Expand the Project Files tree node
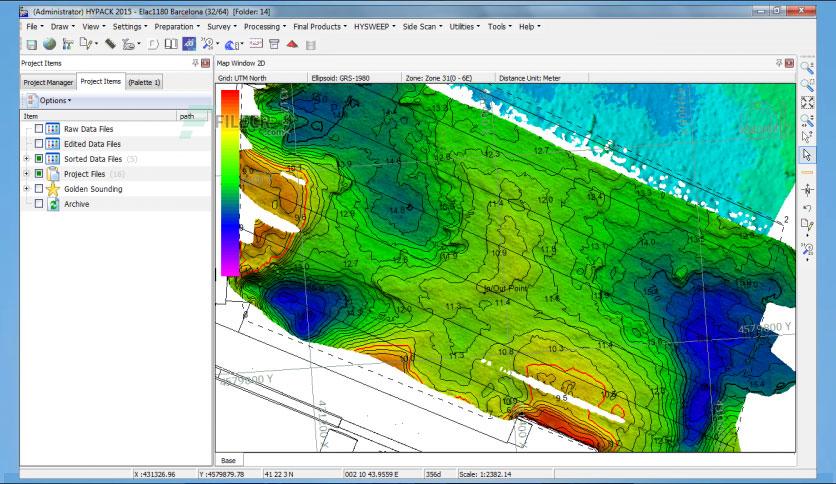Image resolution: width=836 pixels, height=484 pixels. [26, 173]
